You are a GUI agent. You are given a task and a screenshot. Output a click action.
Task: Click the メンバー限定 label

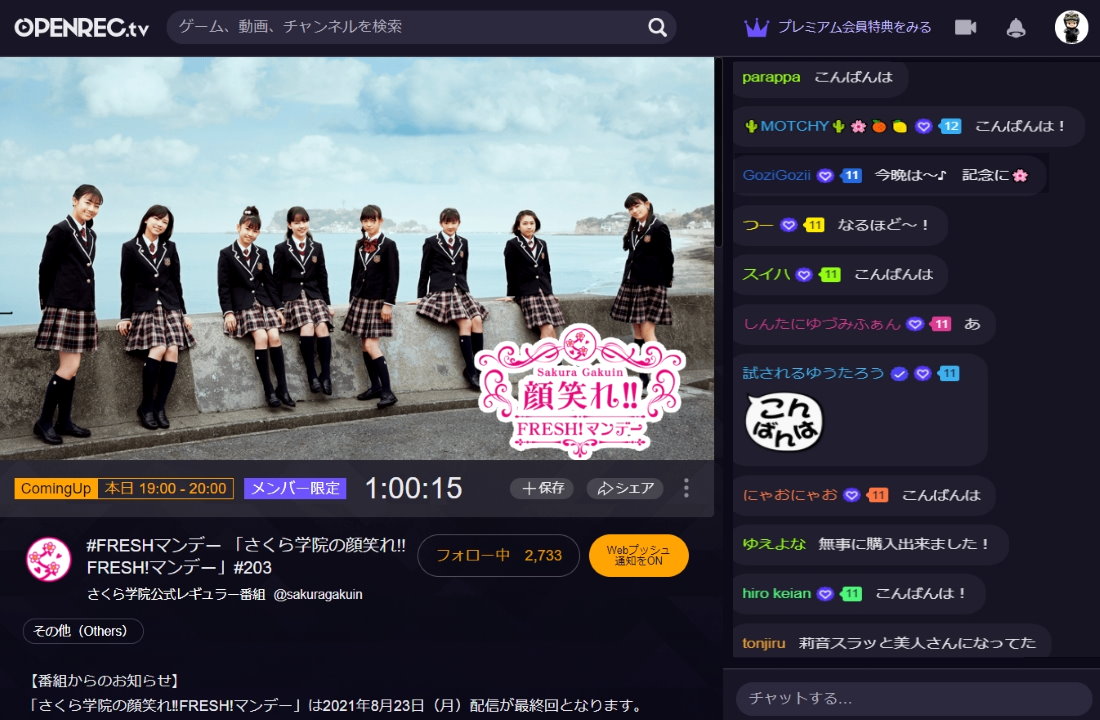(295, 488)
